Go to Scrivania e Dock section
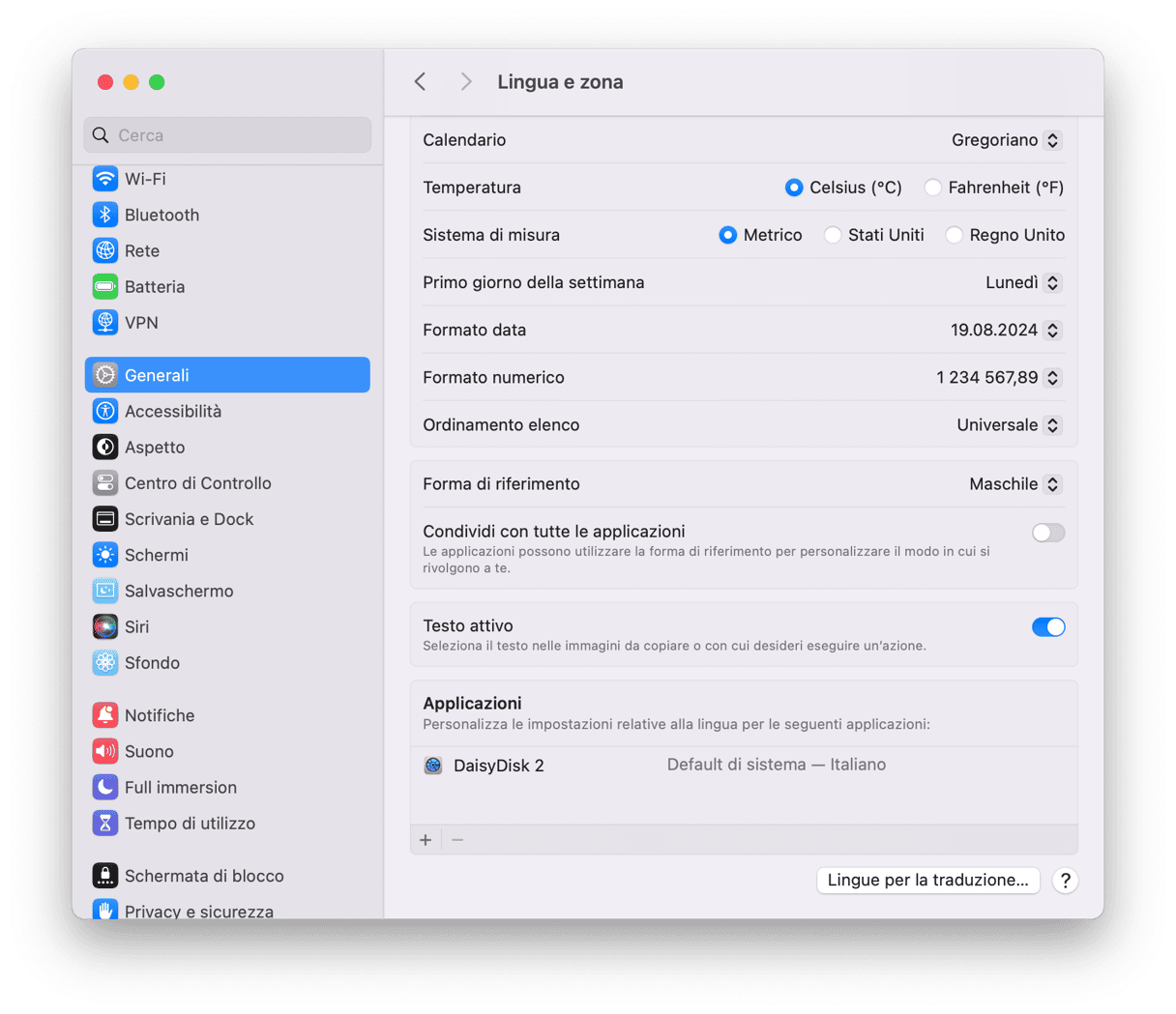 pos(189,519)
